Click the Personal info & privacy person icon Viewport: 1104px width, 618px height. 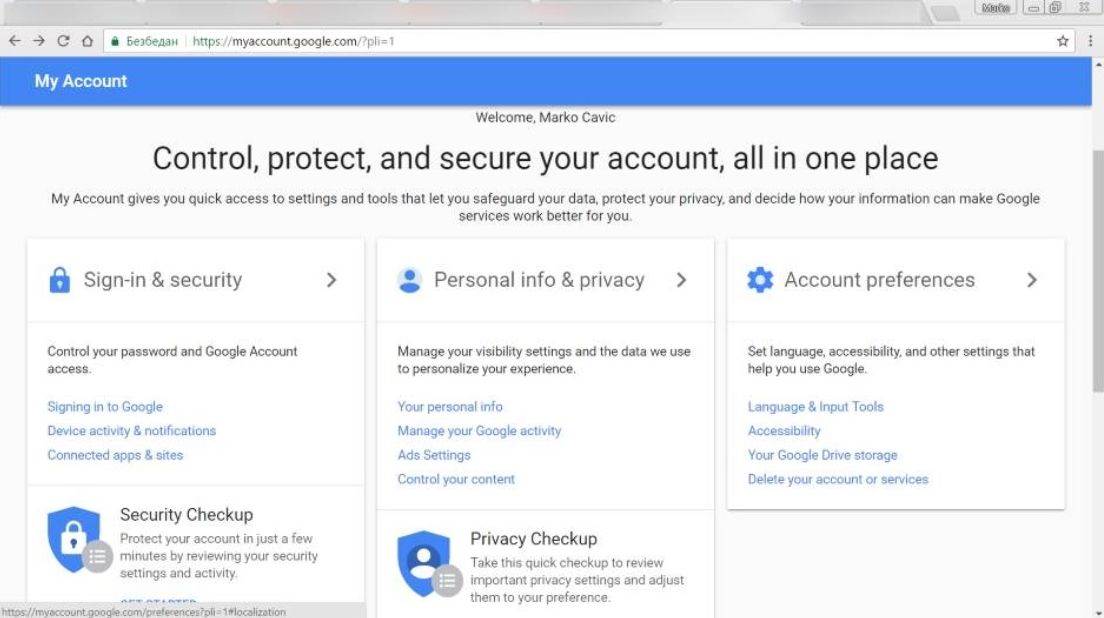pos(409,280)
